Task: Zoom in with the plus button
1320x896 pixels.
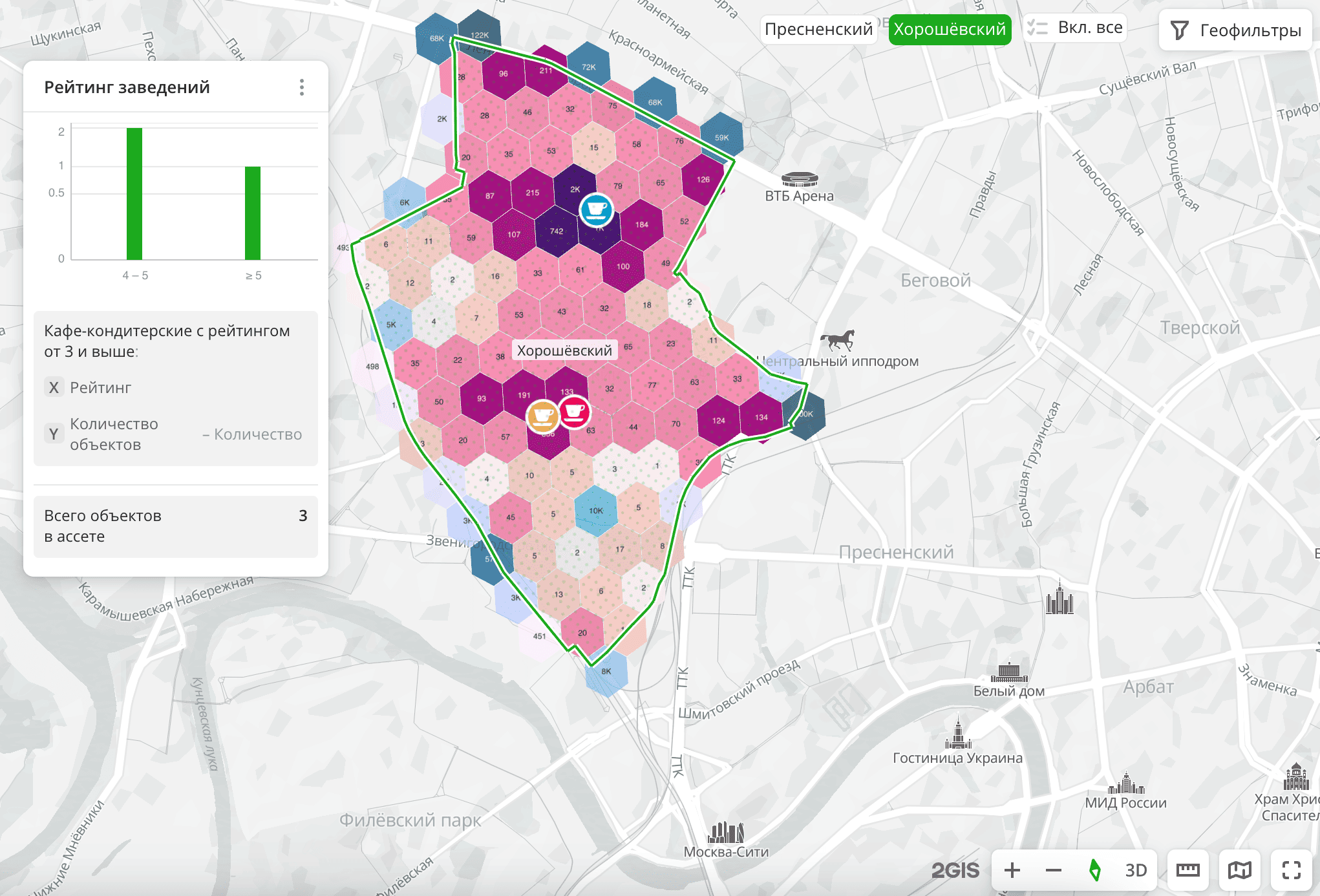Action: (x=1012, y=870)
